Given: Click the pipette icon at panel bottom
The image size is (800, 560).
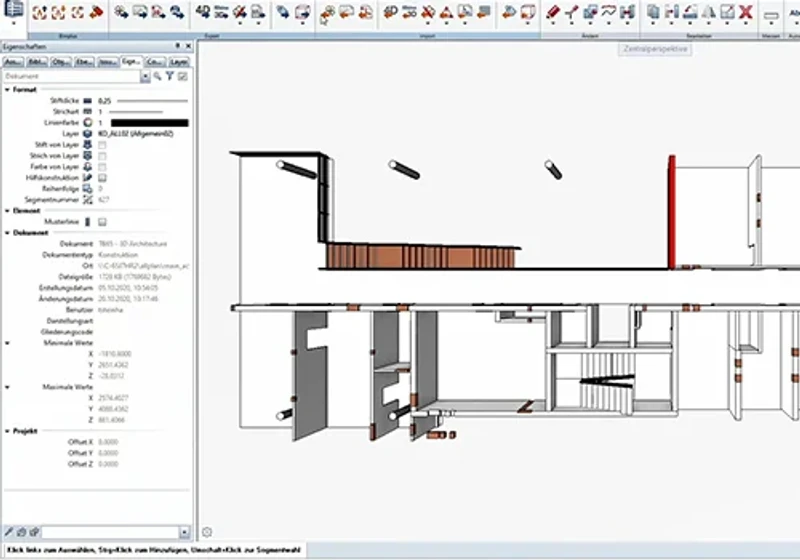Looking at the screenshot, I should click(9, 532).
